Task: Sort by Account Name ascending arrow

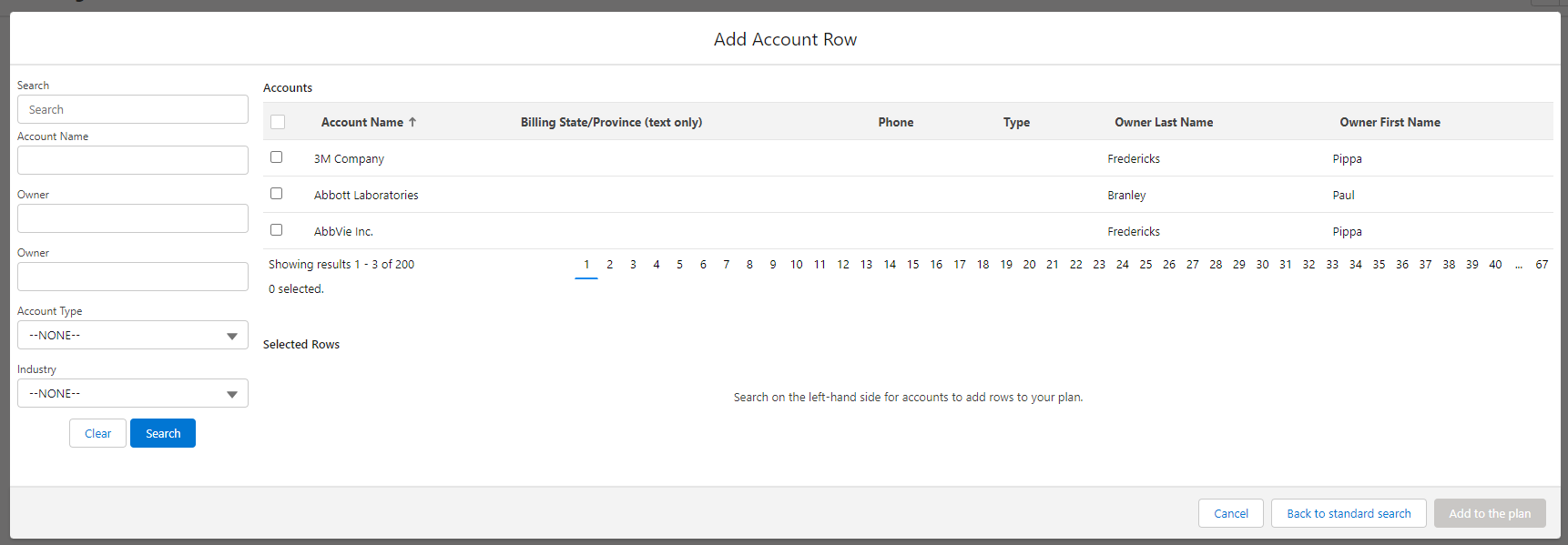Action: click(412, 122)
